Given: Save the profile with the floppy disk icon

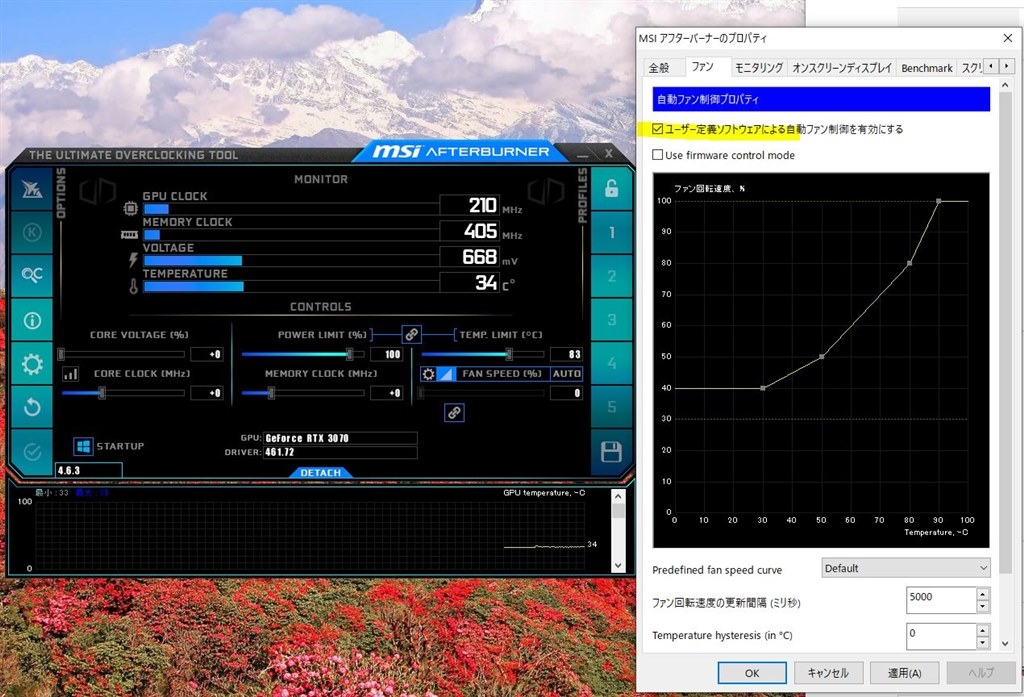Looking at the screenshot, I should click(x=611, y=451).
